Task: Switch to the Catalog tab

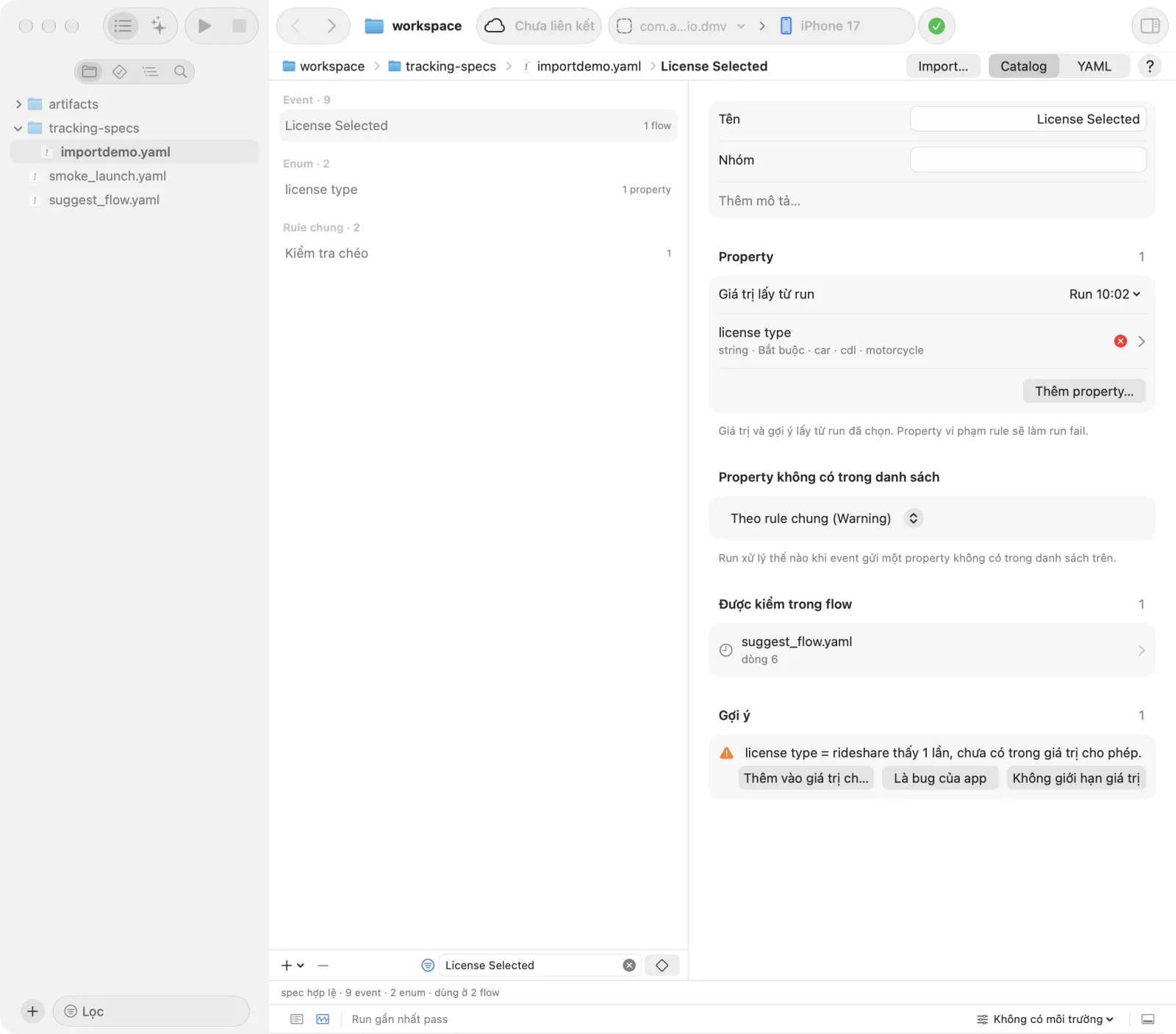Action: (1023, 66)
